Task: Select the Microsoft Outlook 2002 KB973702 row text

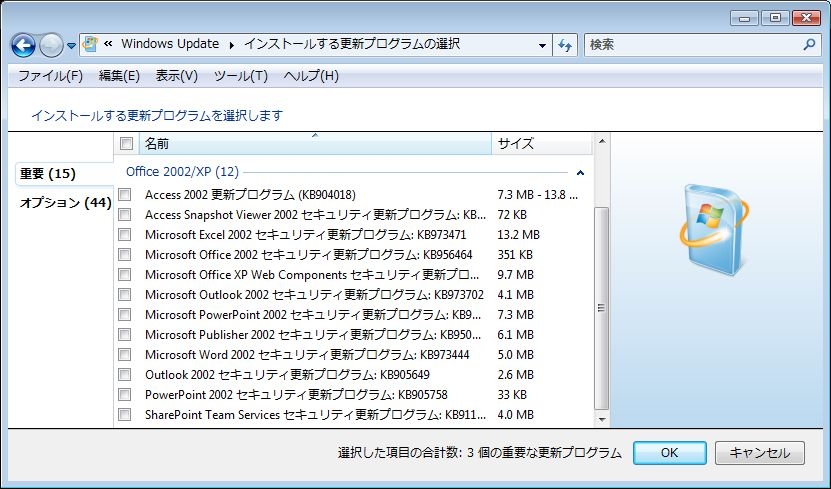Action: 314,295
